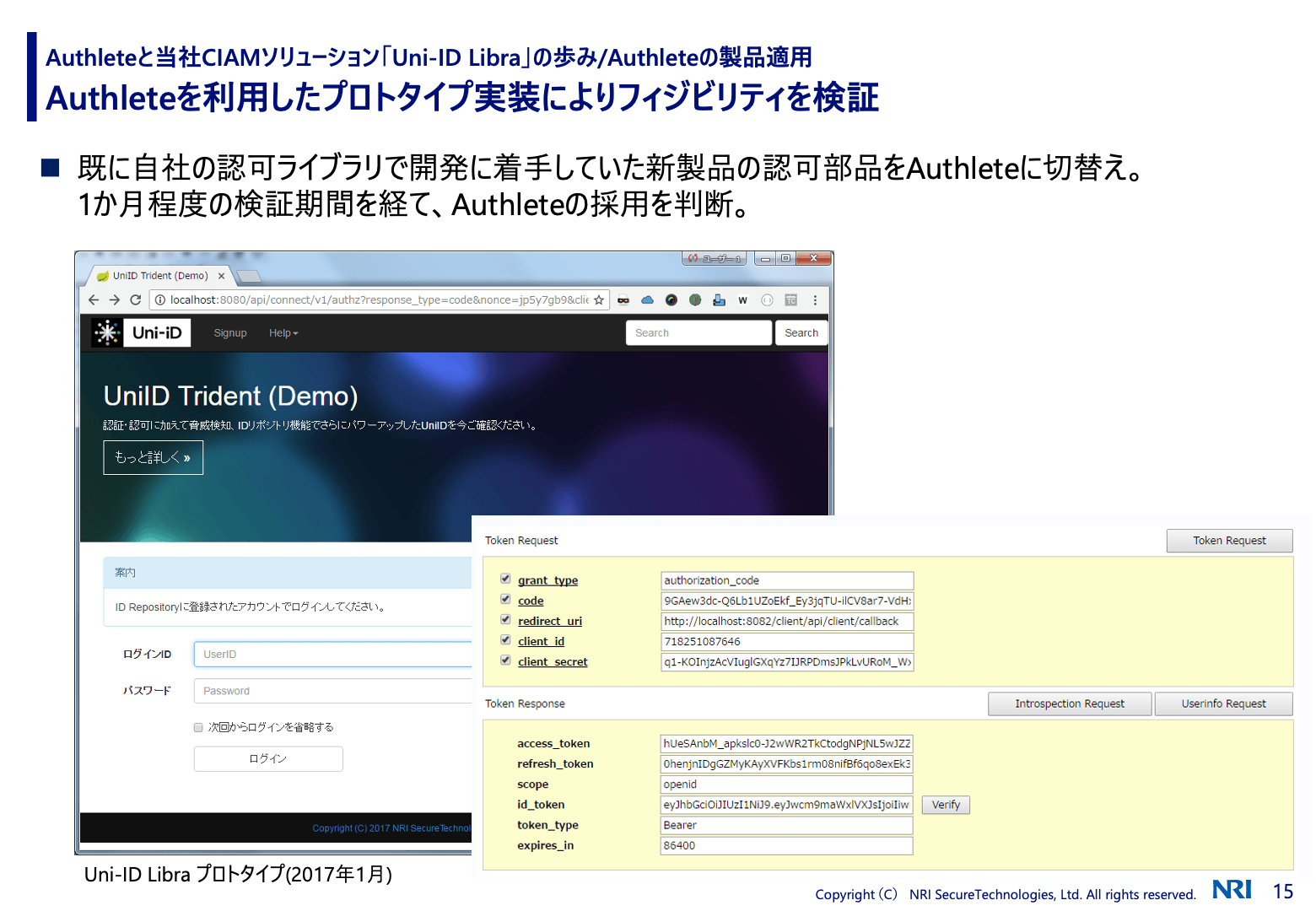The height and width of the screenshot is (911, 1316).
Task: Click the Verify button next to id_token
Action: [946, 805]
